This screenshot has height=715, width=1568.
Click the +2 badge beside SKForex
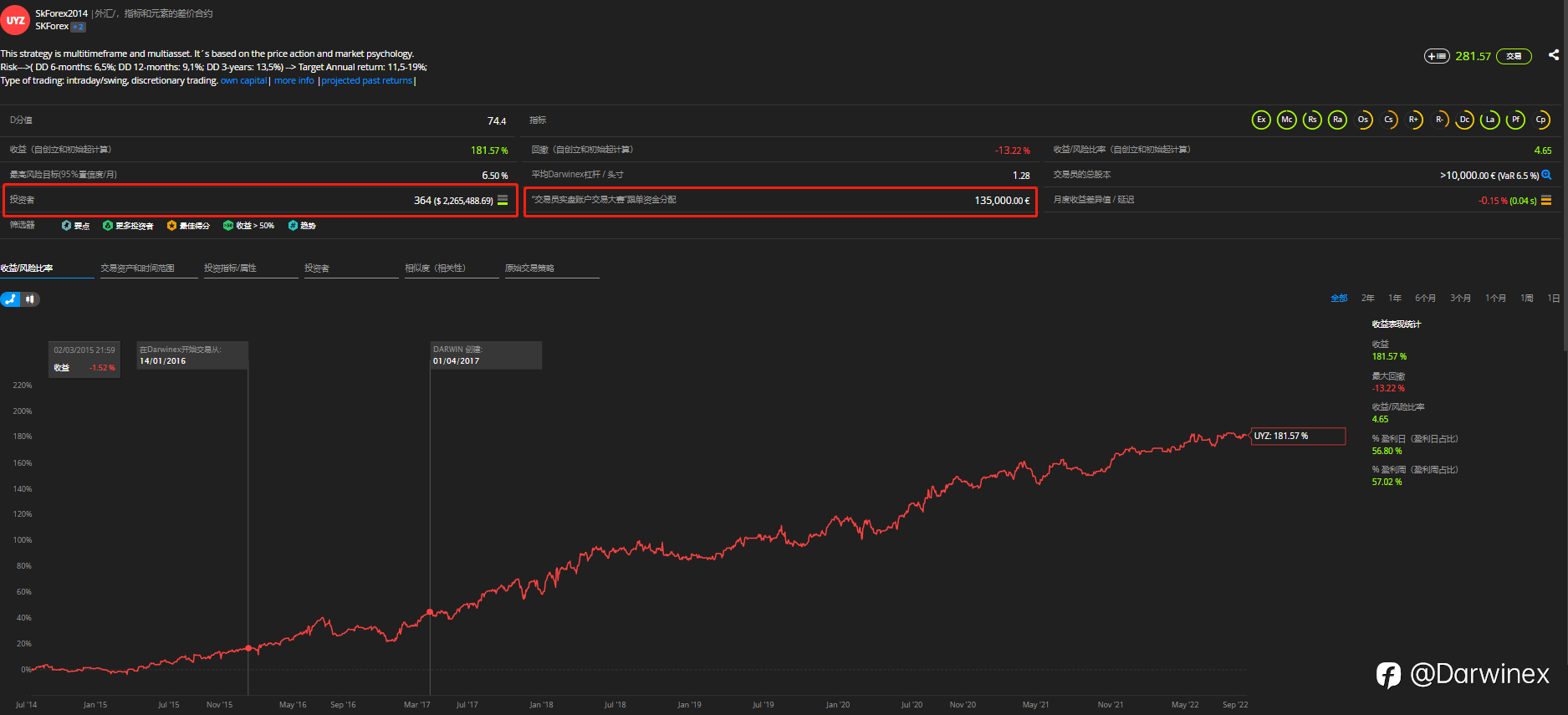coord(78,27)
